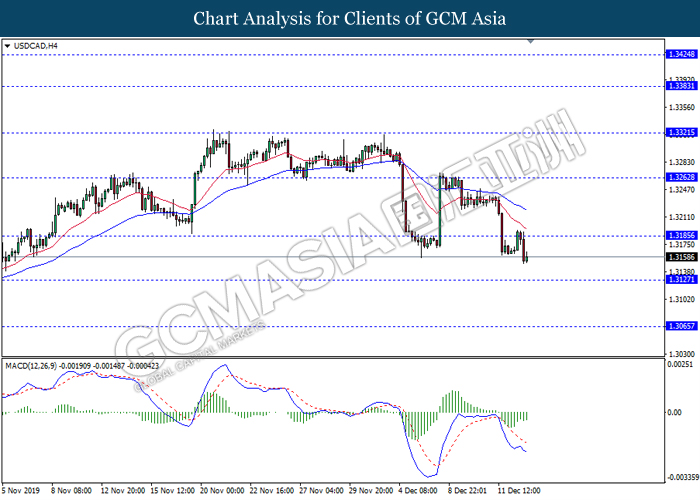Click the 29 Nov 20:00 time label
This screenshot has width=700, height=500.
(x=371, y=490)
